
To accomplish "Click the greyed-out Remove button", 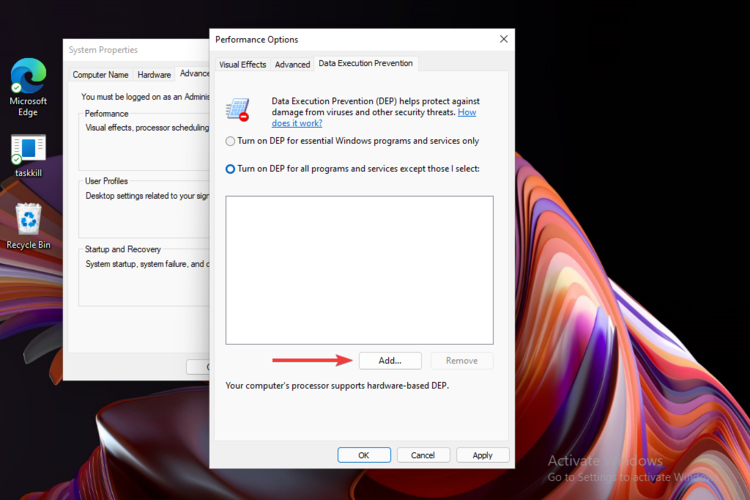I will [461, 360].
